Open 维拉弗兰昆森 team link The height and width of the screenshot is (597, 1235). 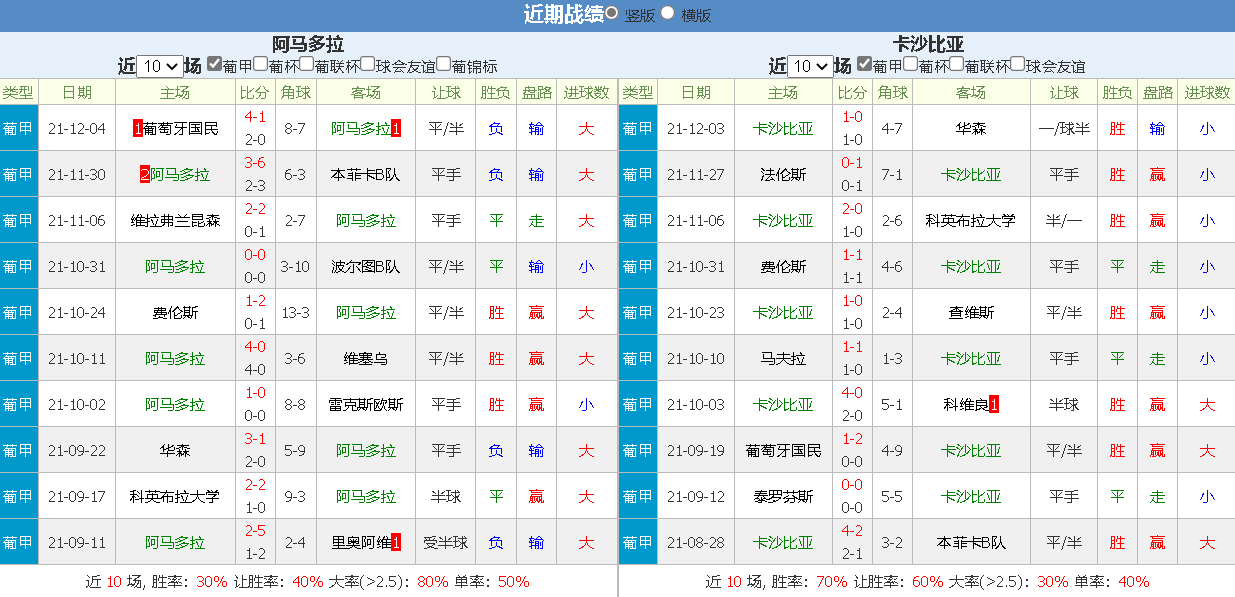pyautogui.click(x=175, y=221)
